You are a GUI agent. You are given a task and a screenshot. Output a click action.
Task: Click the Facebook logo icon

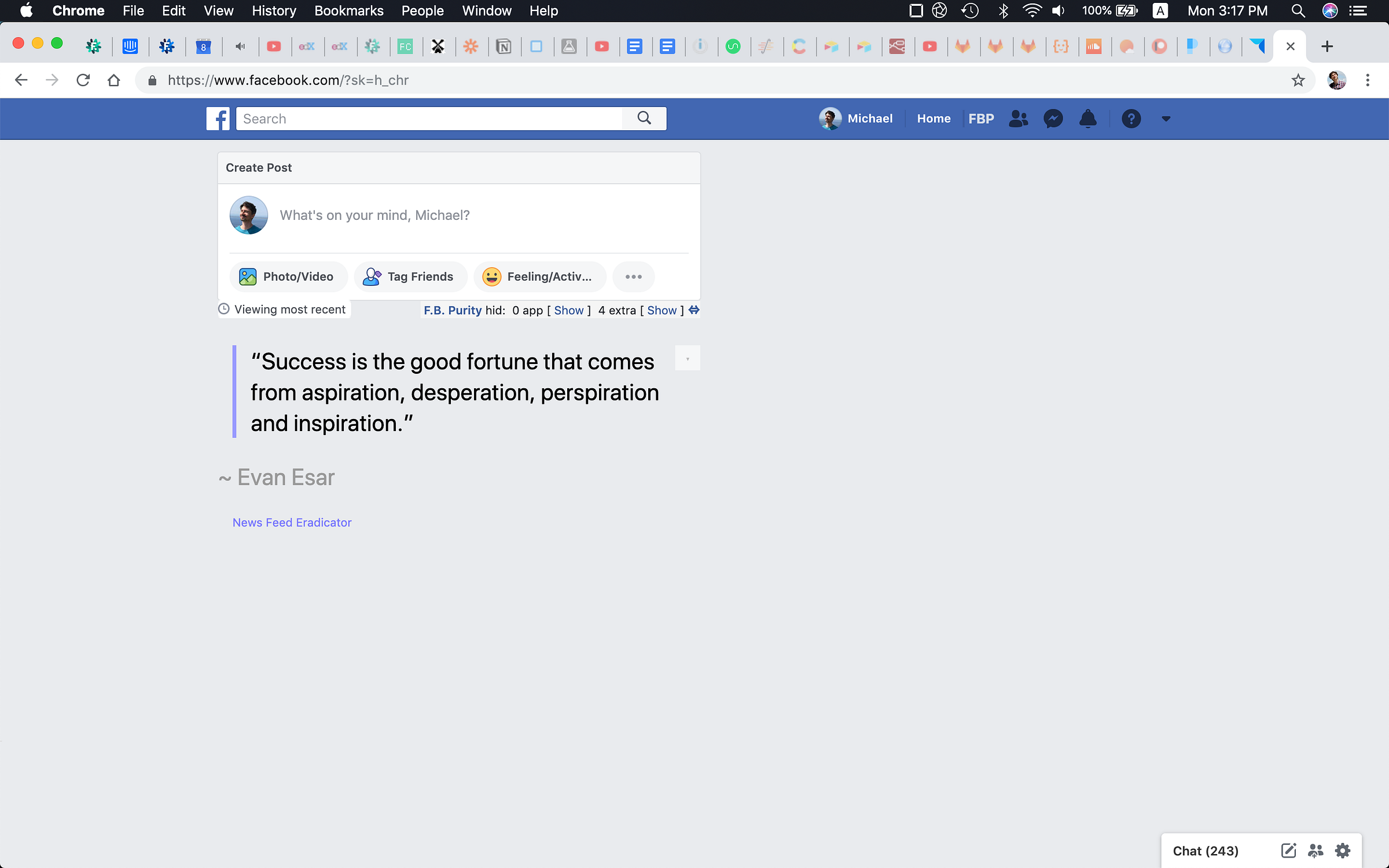(218, 119)
